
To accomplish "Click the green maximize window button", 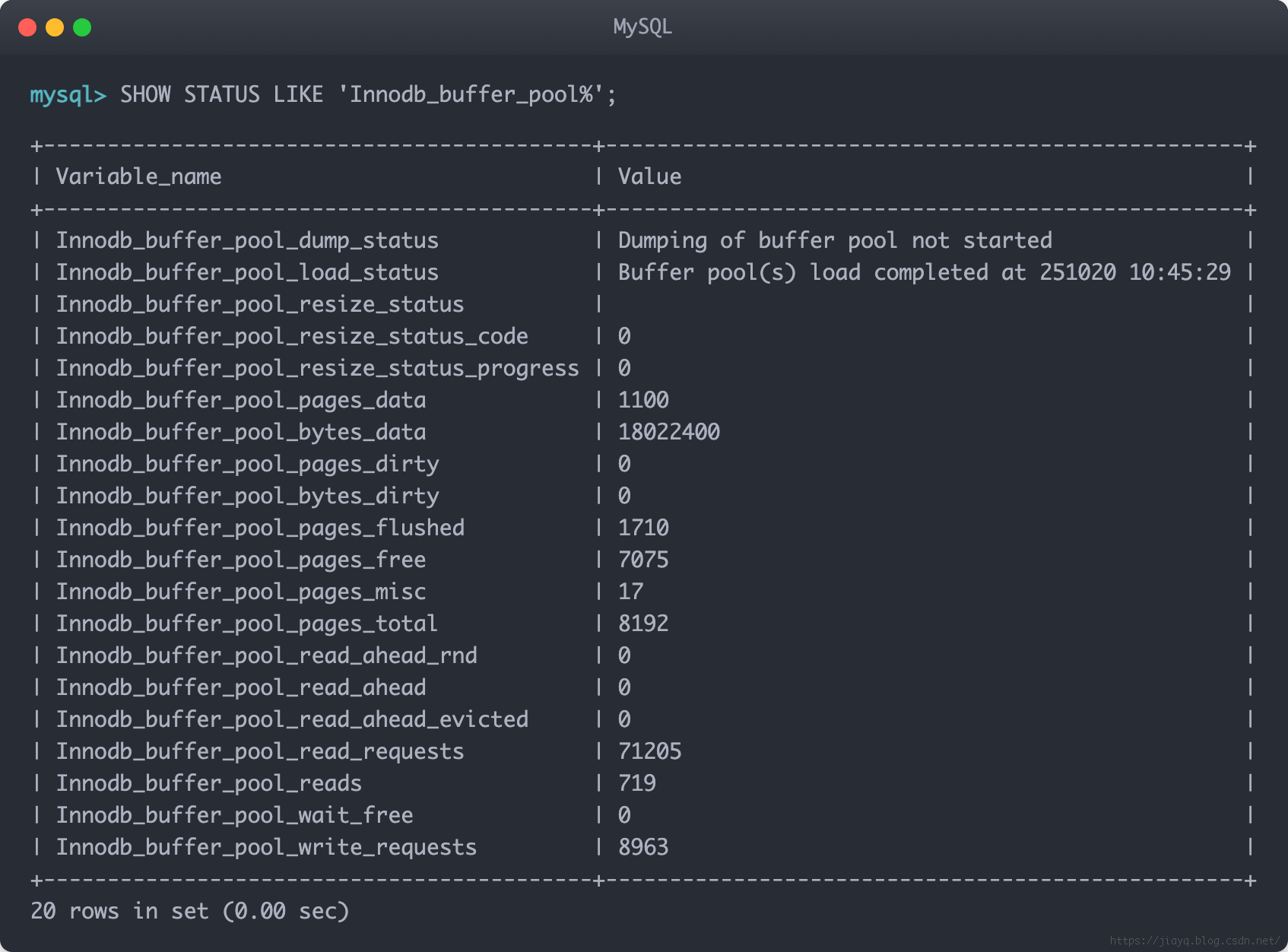I will pos(82,27).
